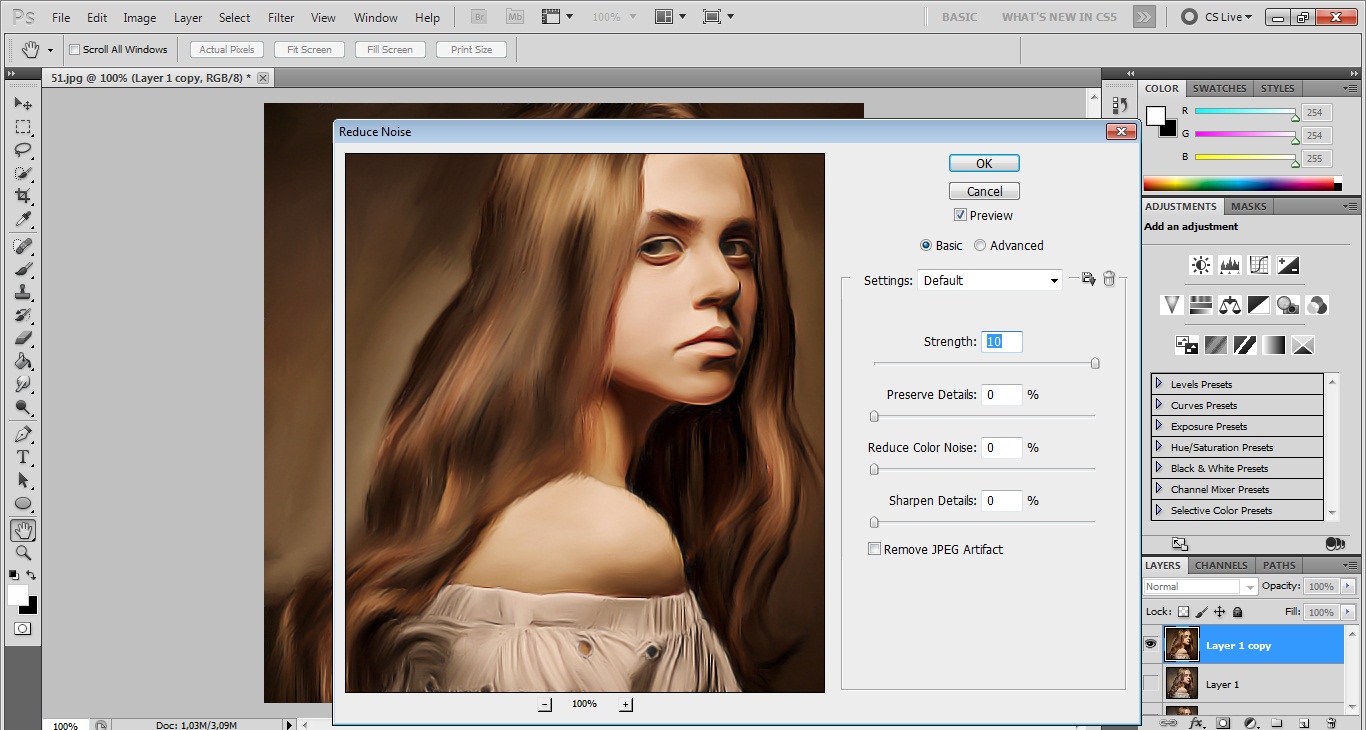Open the layer blend mode dropdown
The width and height of the screenshot is (1366, 730).
(x=1200, y=587)
